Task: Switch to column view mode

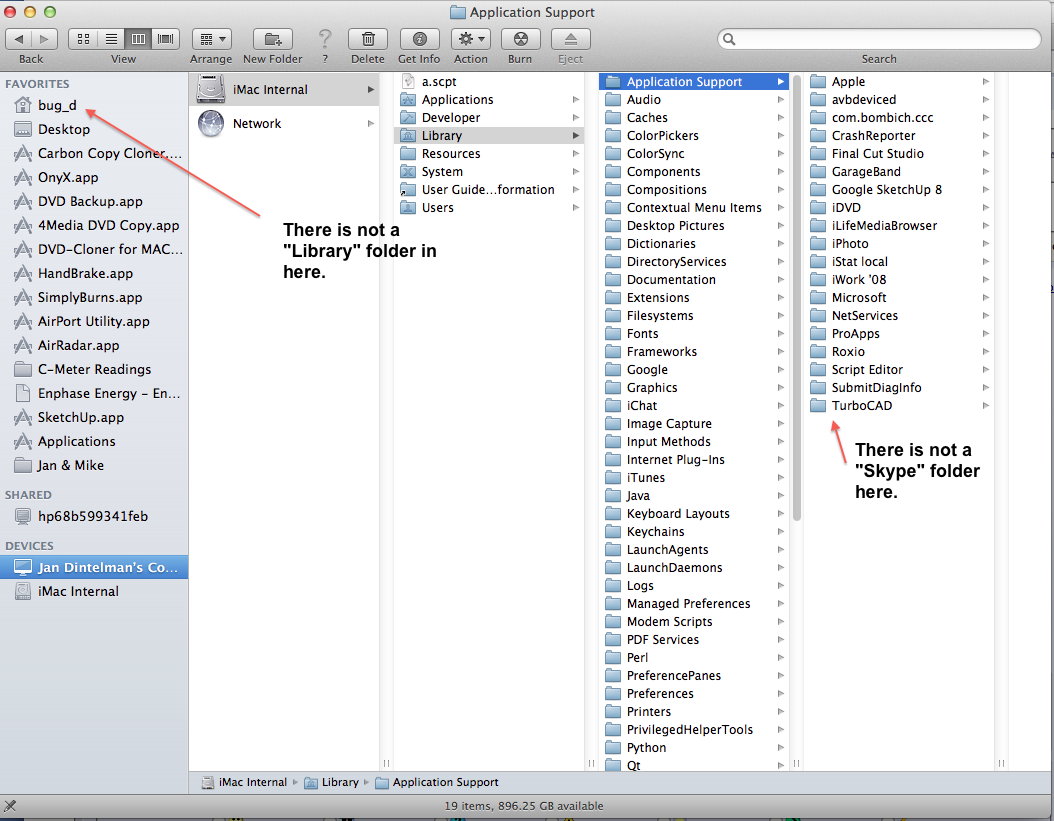Action: click(138, 39)
